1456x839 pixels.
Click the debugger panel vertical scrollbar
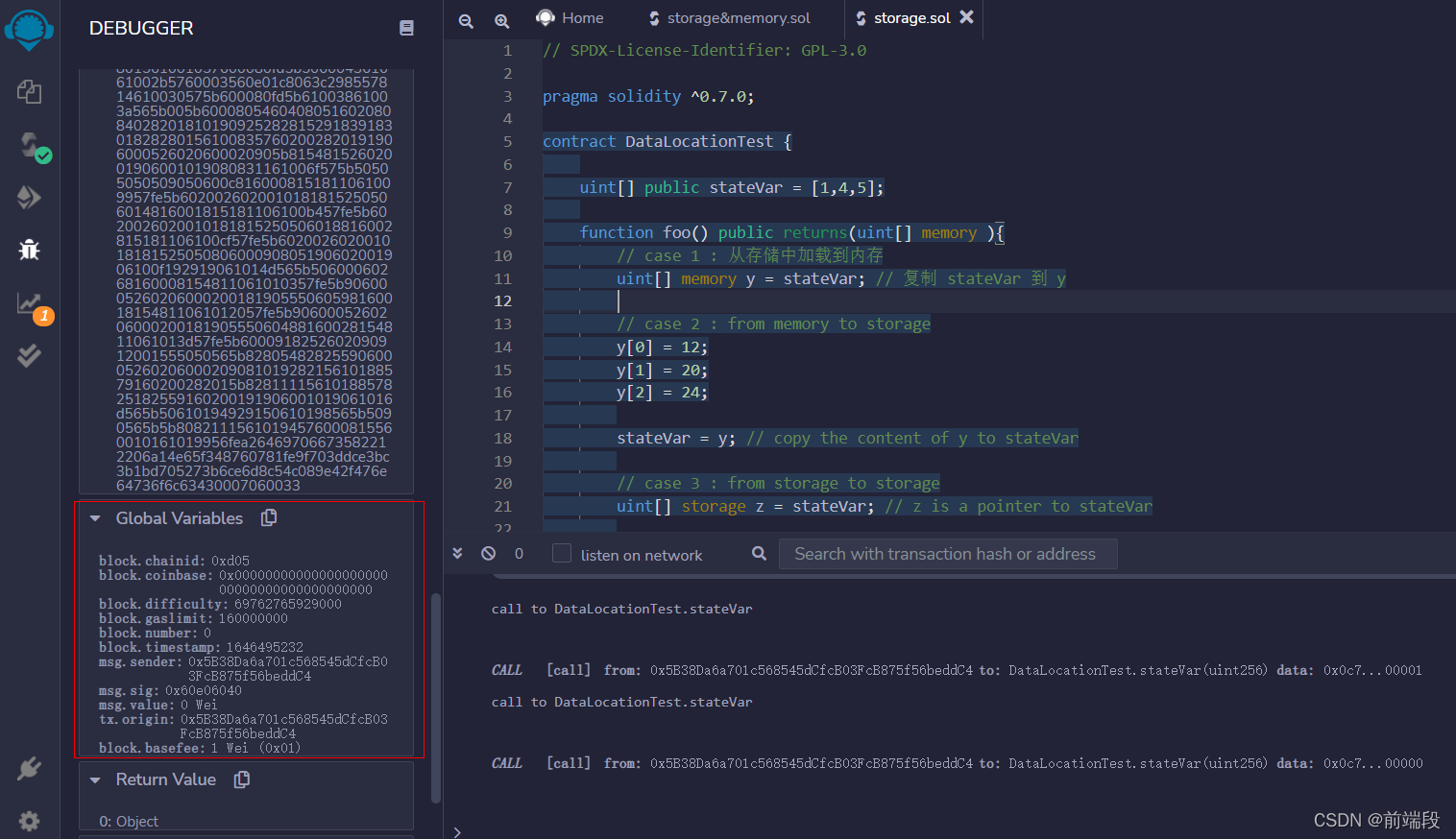436,697
